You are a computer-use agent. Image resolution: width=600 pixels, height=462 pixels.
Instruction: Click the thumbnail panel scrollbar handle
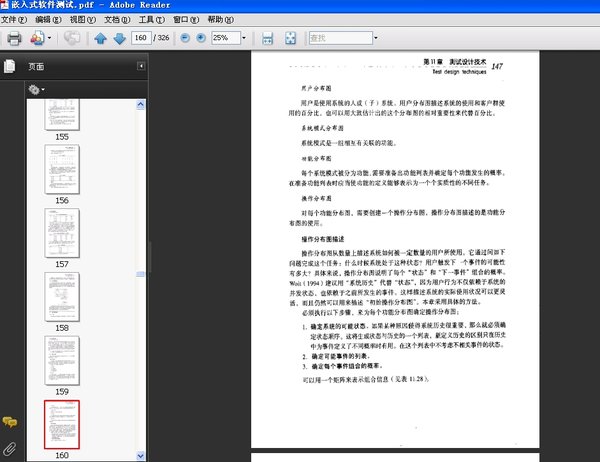[140, 274]
